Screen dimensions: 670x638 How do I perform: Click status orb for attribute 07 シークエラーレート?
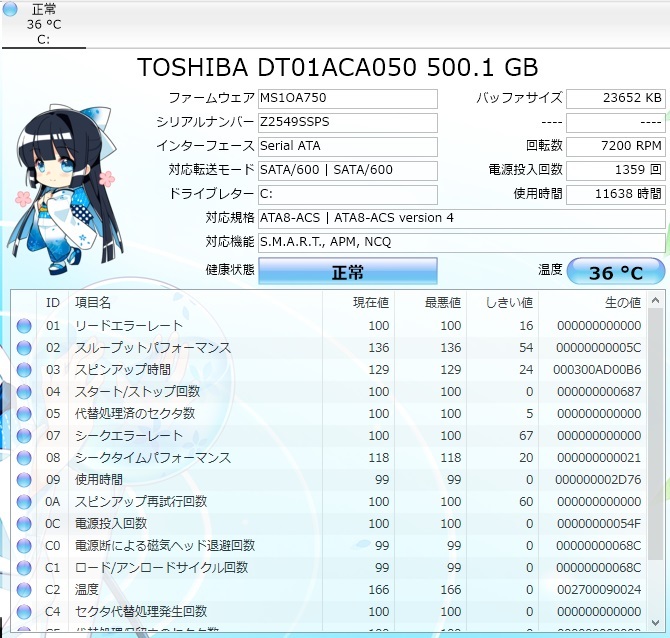pos(24,436)
